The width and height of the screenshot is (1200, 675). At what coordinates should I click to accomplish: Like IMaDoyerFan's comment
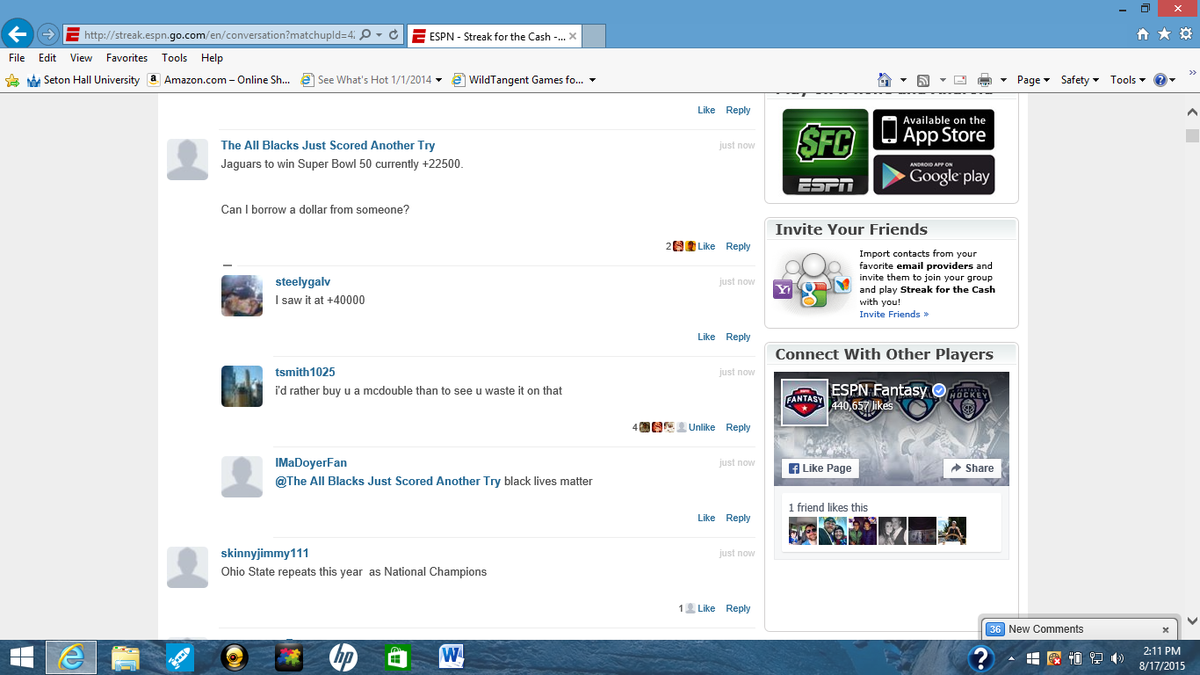(706, 518)
